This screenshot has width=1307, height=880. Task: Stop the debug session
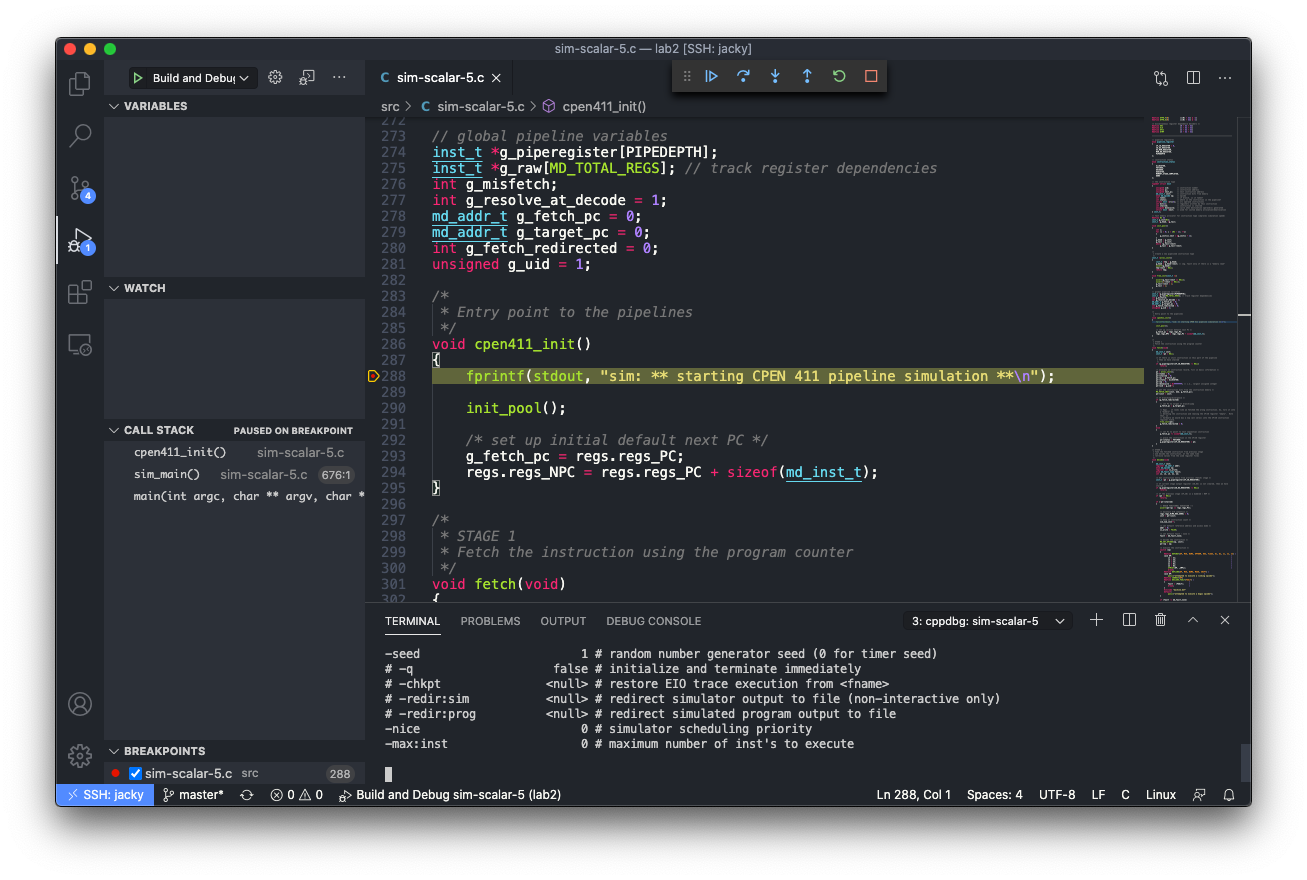[x=871, y=76]
